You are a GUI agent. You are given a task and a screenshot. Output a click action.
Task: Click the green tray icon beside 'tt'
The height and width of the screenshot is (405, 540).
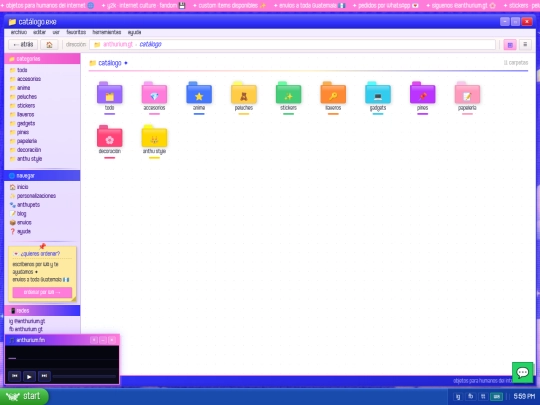496,396
